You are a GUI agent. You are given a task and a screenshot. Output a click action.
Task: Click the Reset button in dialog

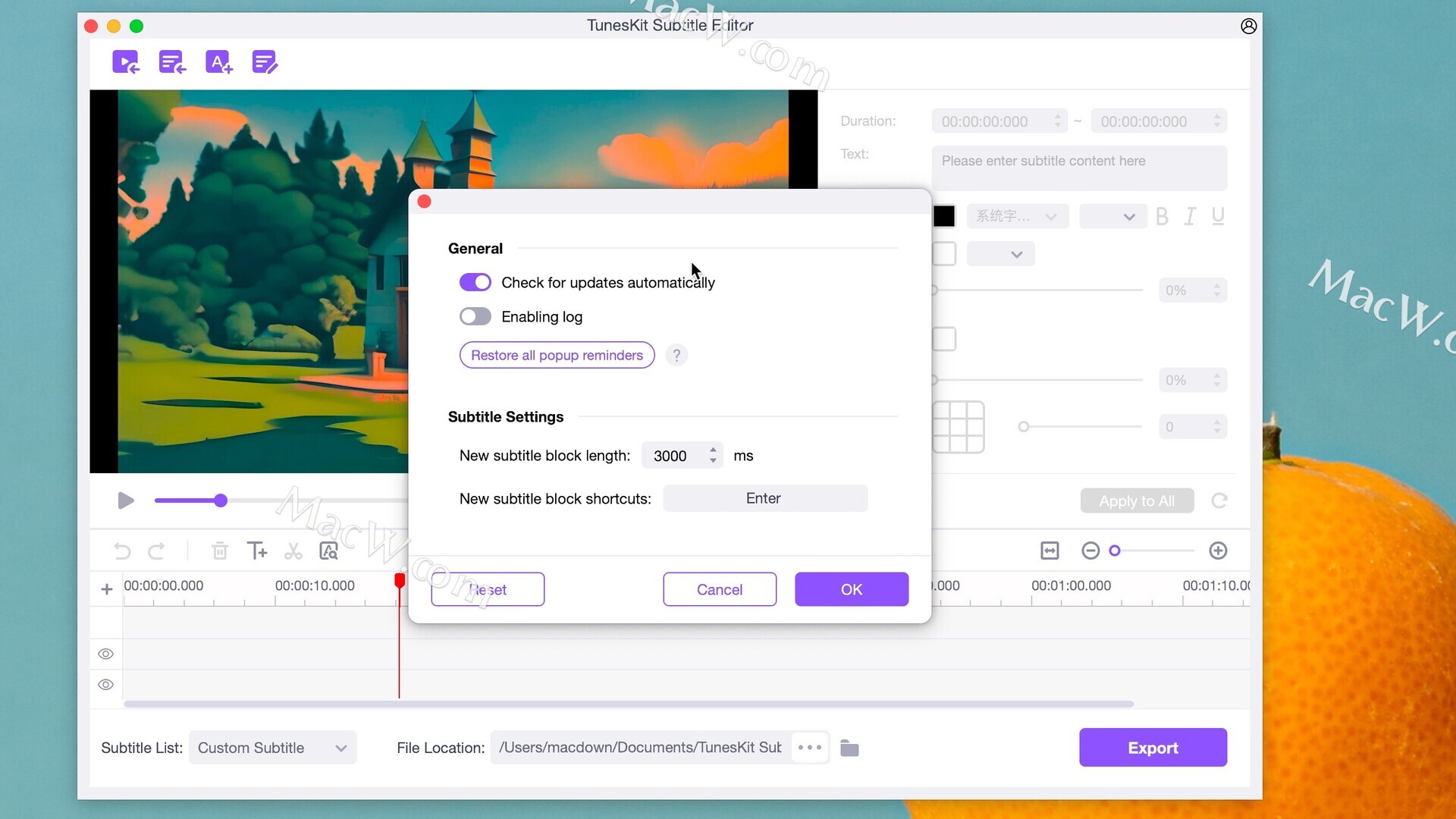(488, 589)
